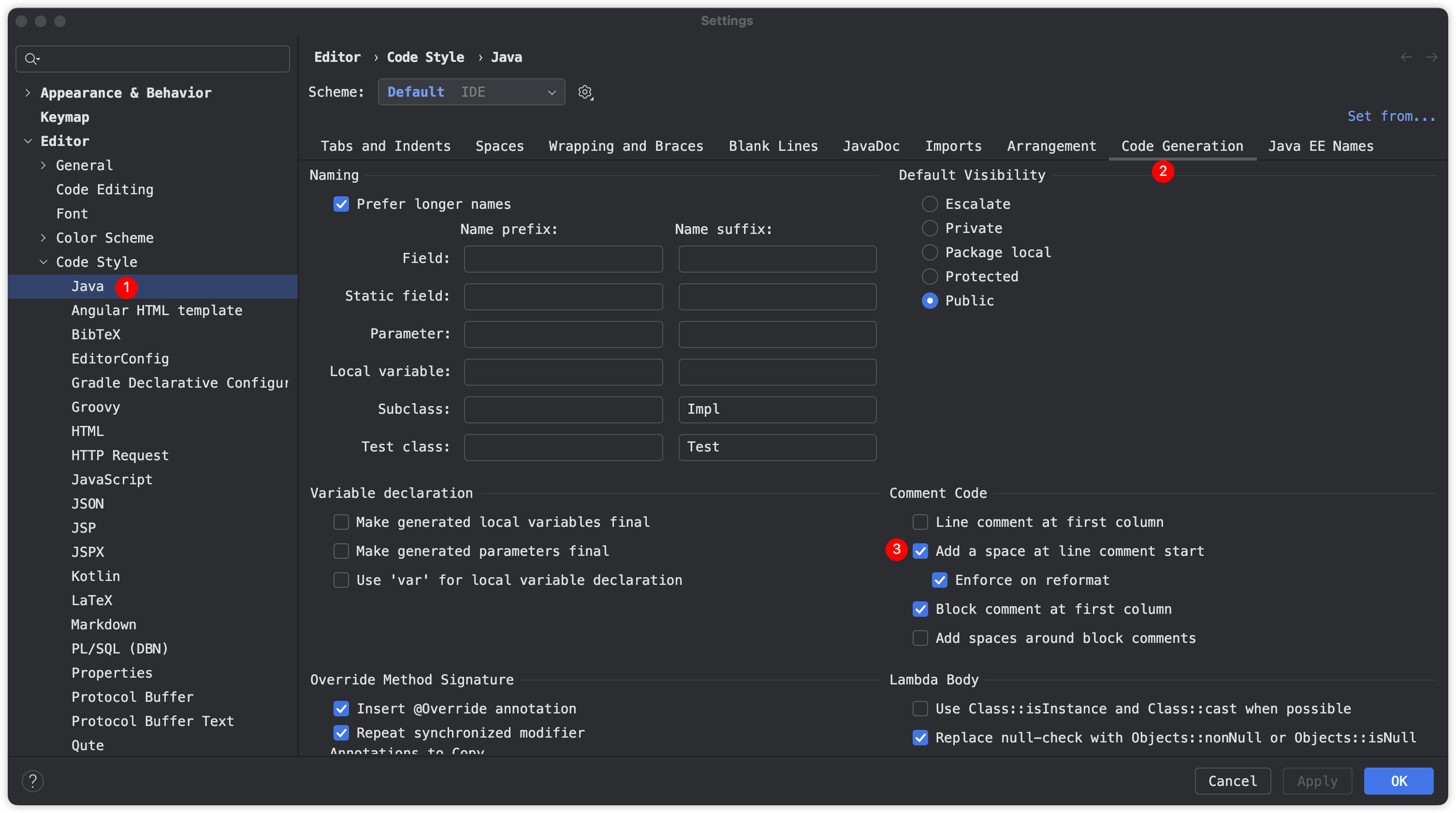Switch to Arrangement tab
This screenshot has height=813, width=1456.
pos(1051,146)
